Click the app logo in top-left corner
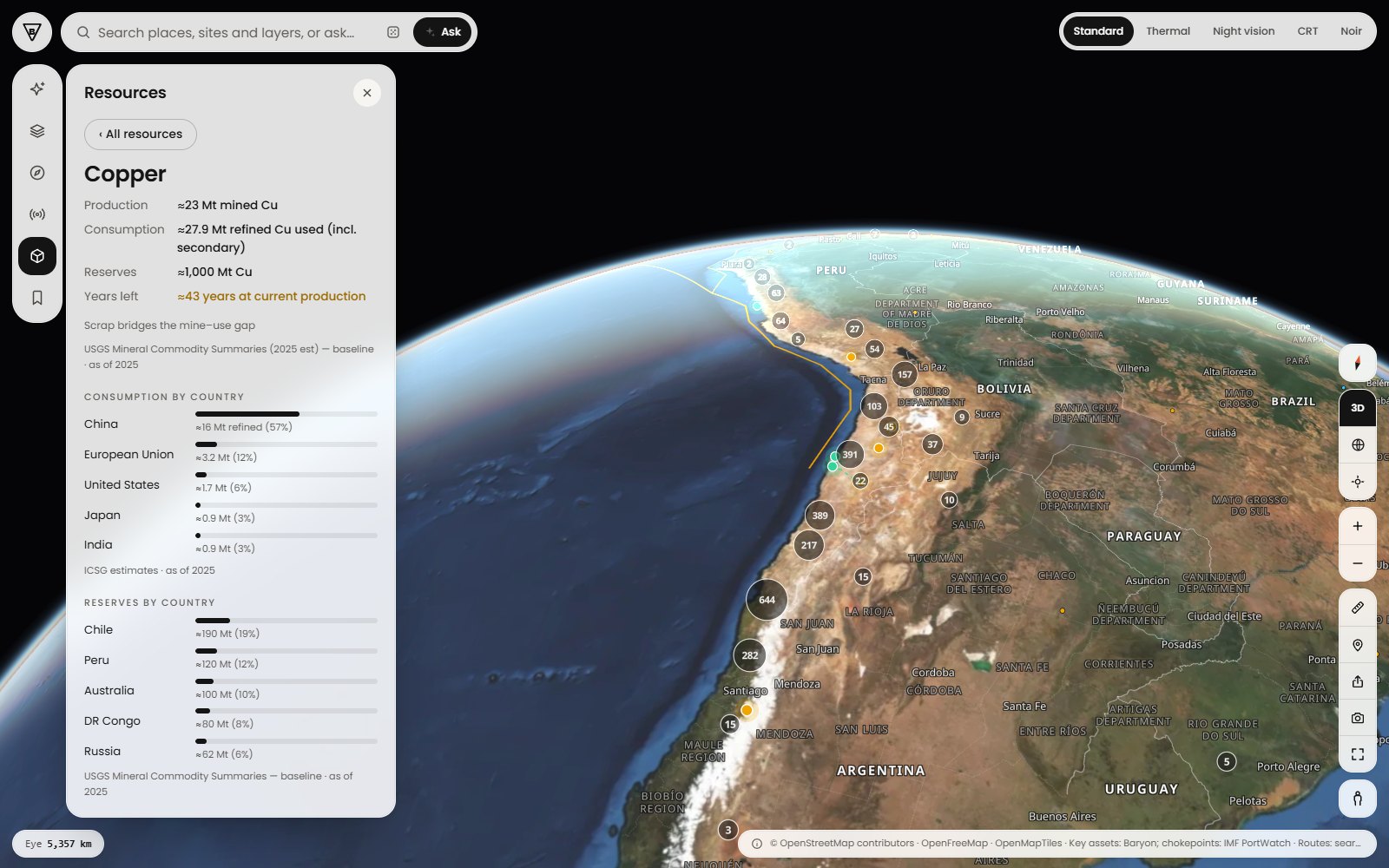The image size is (1389, 868). tap(32, 32)
